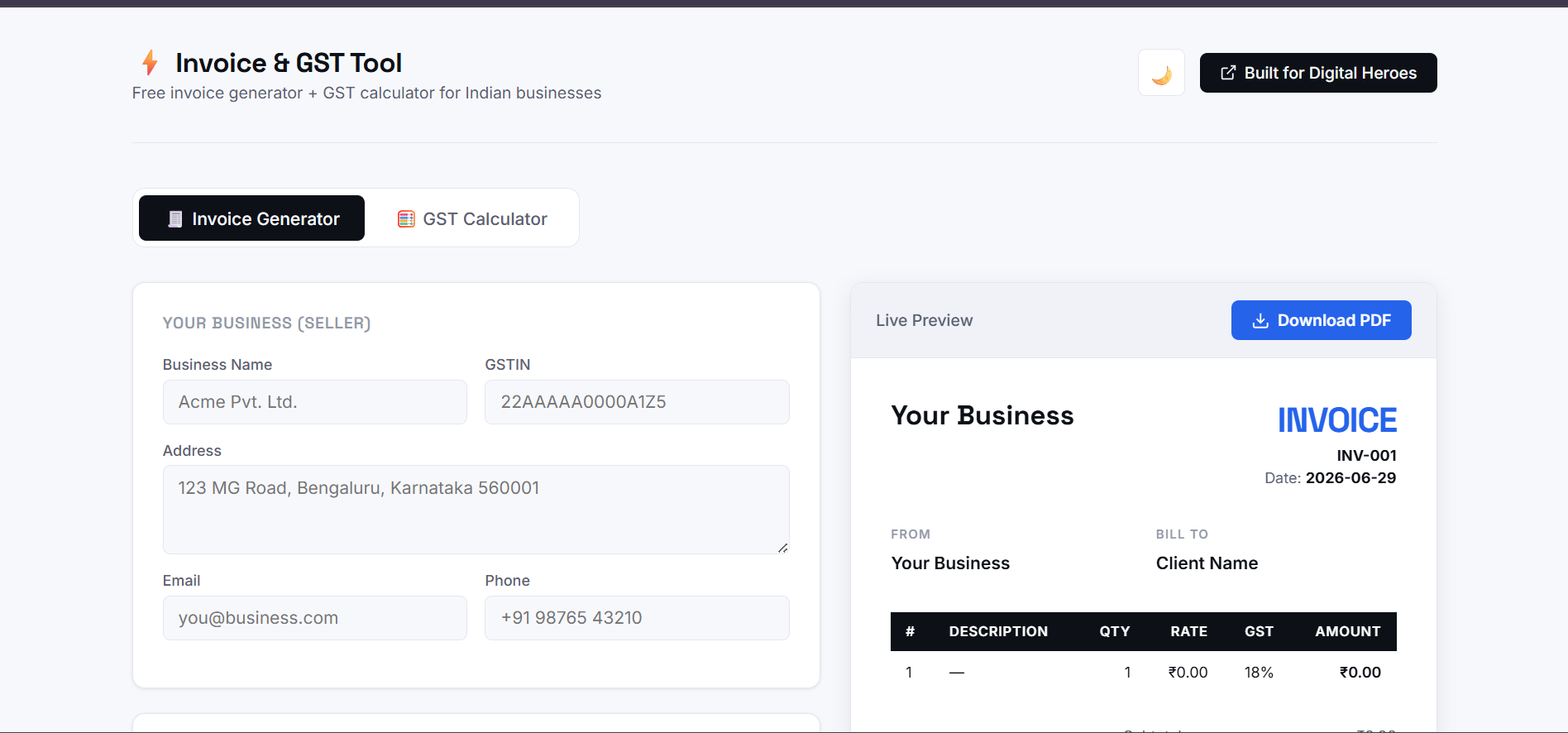Click the QTY column header
Screen dimensions: 1568x733
click(1114, 631)
